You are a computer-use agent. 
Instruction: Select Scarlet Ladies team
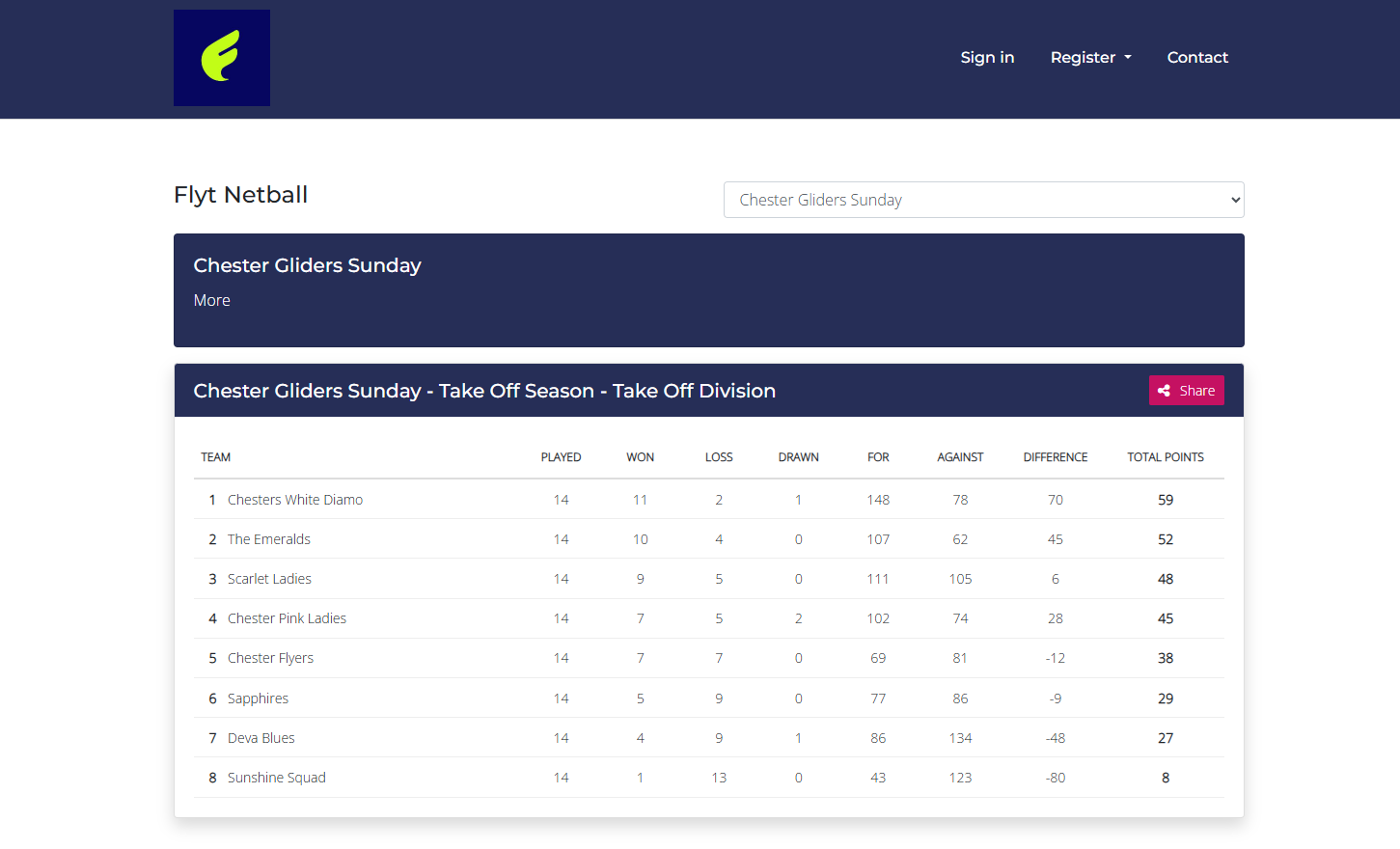(269, 579)
